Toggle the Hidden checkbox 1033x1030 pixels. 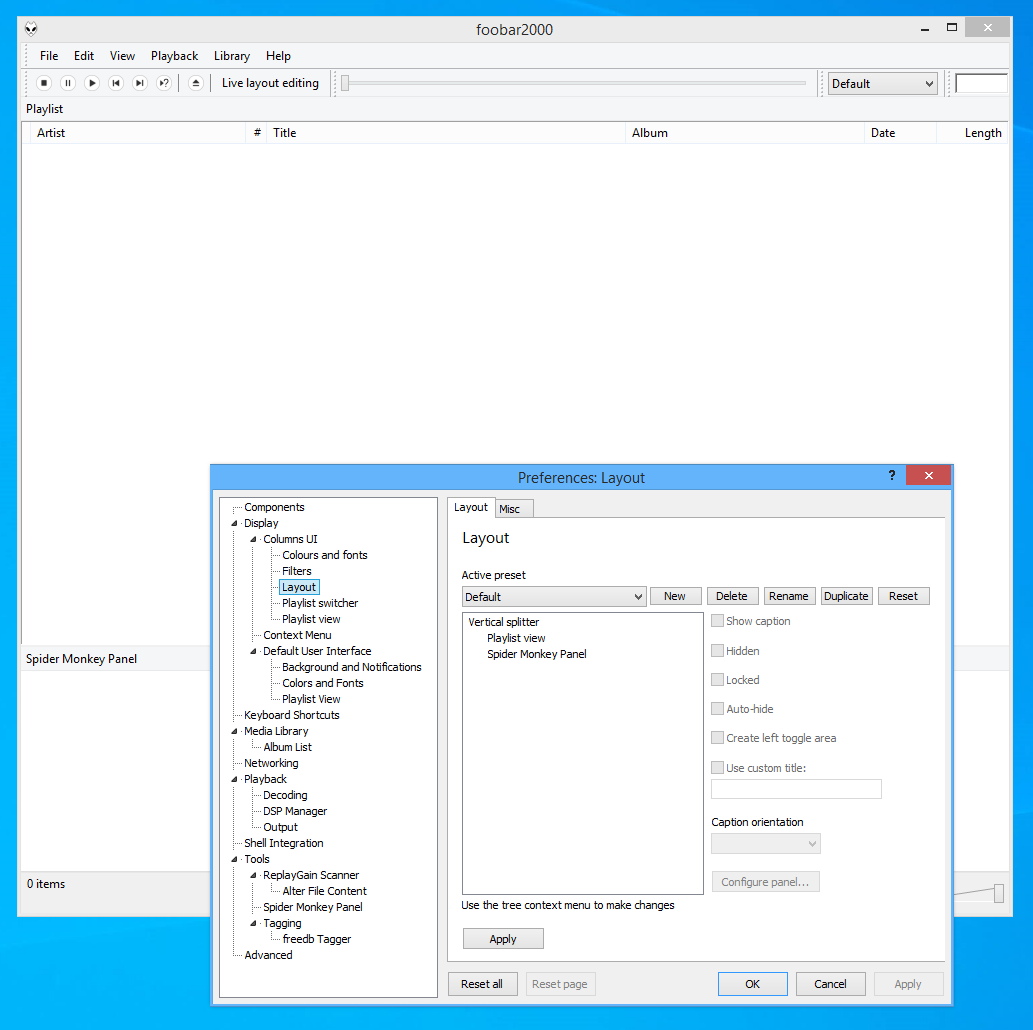click(x=717, y=650)
